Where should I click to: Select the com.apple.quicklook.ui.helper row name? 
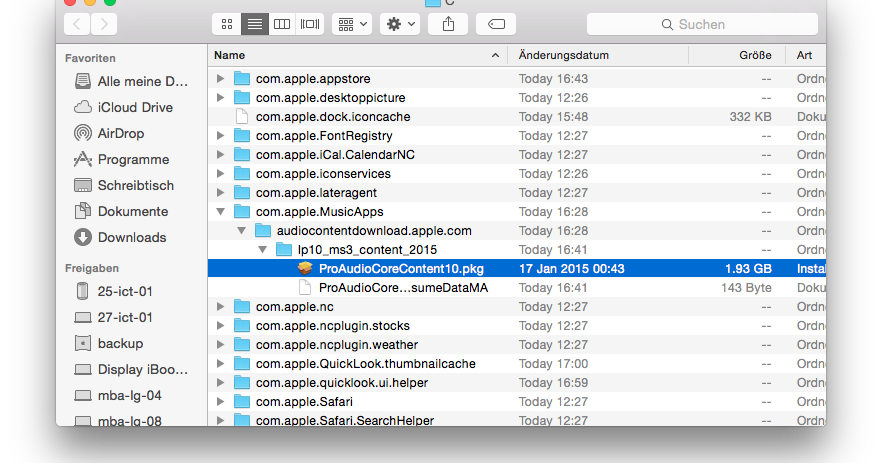pos(341,383)
